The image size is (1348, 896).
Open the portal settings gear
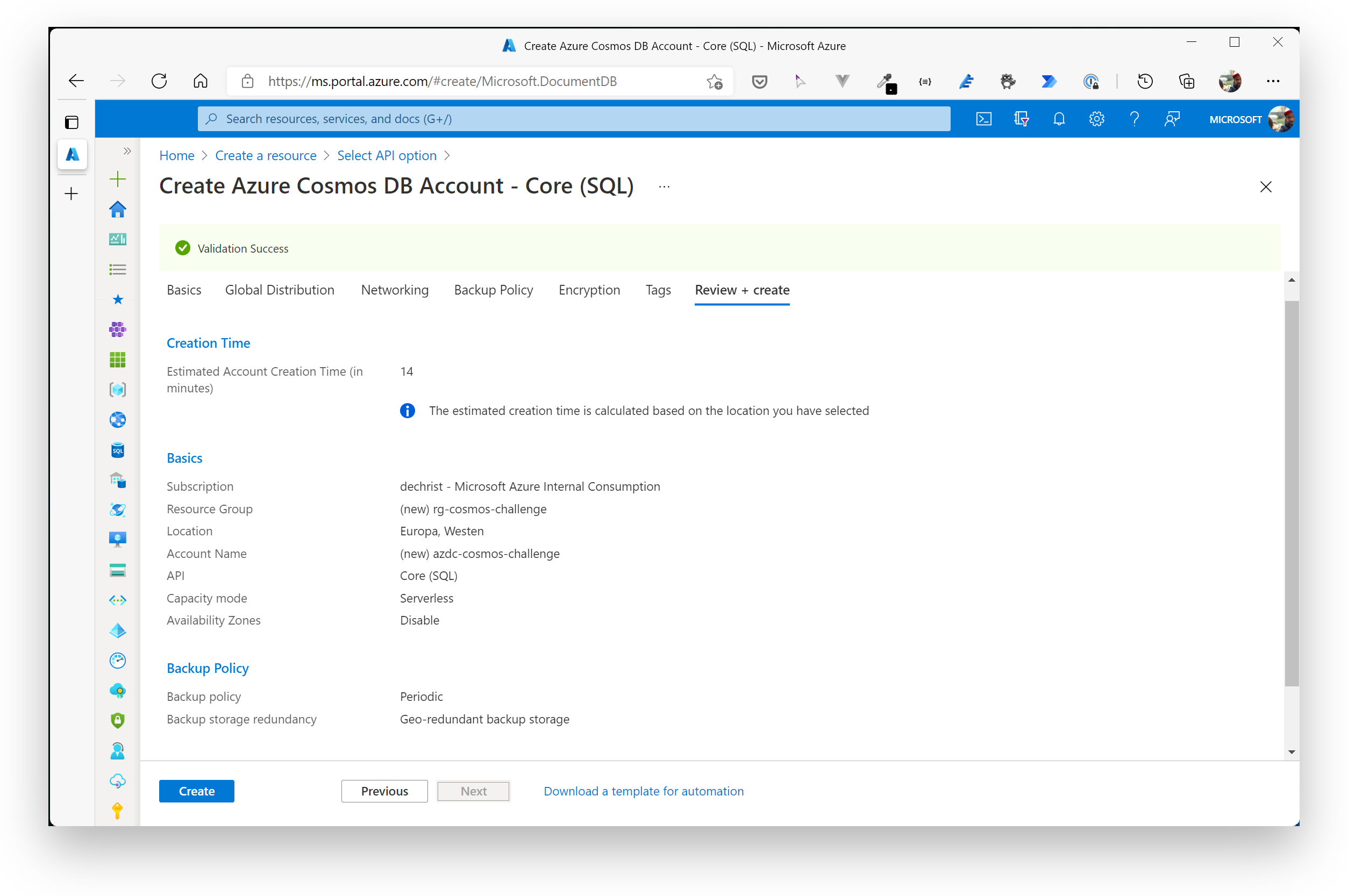[1096, 118]
